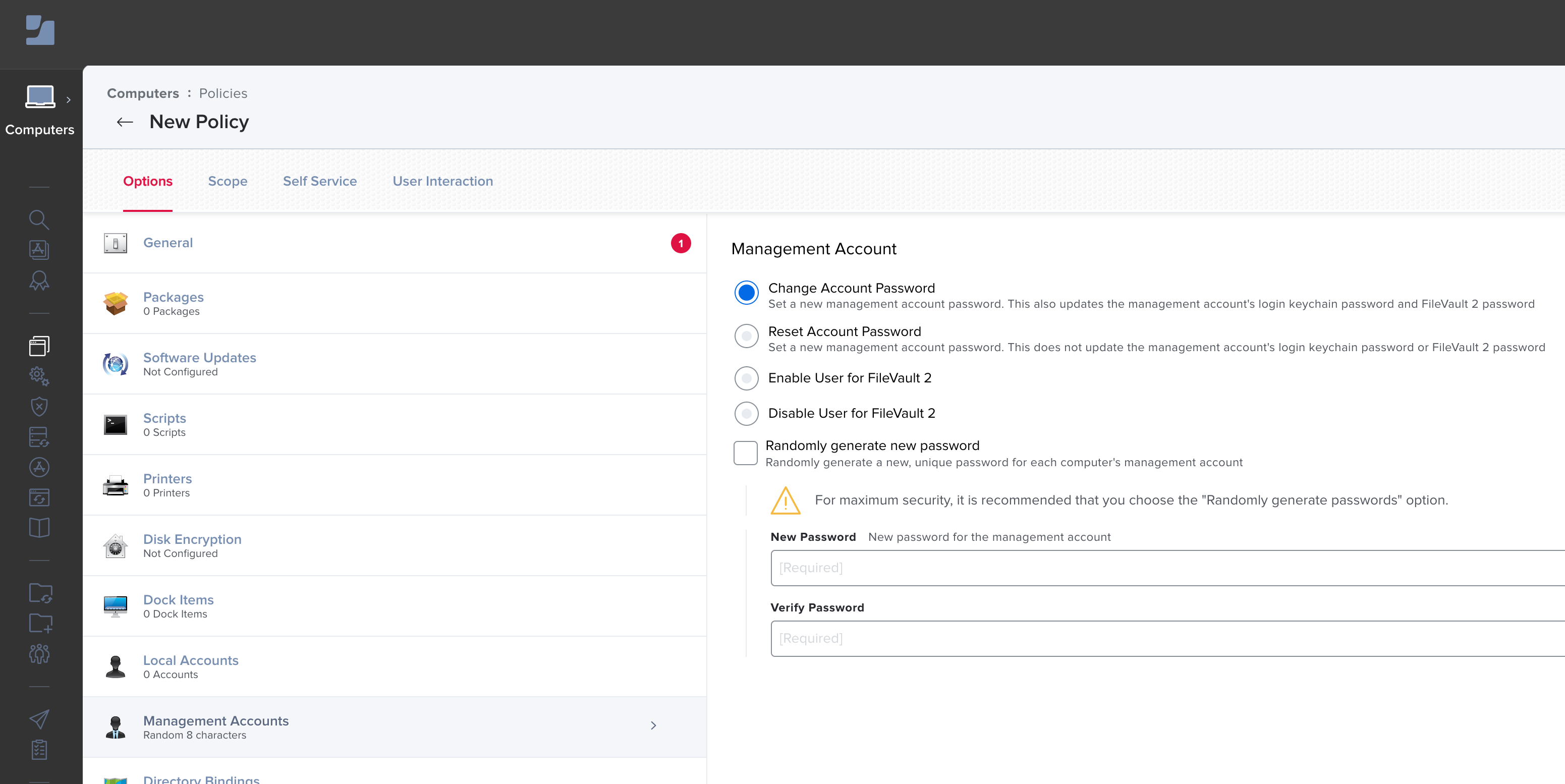Switch to the Options tab
The height and width of the screenshot is (784, 1565).
148,181
